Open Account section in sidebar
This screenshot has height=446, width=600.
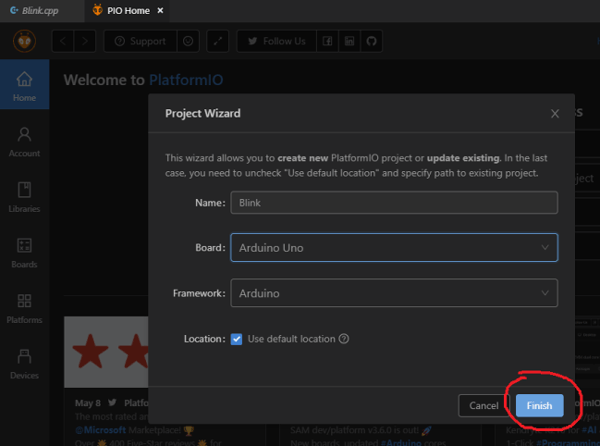tap(24, 141)
